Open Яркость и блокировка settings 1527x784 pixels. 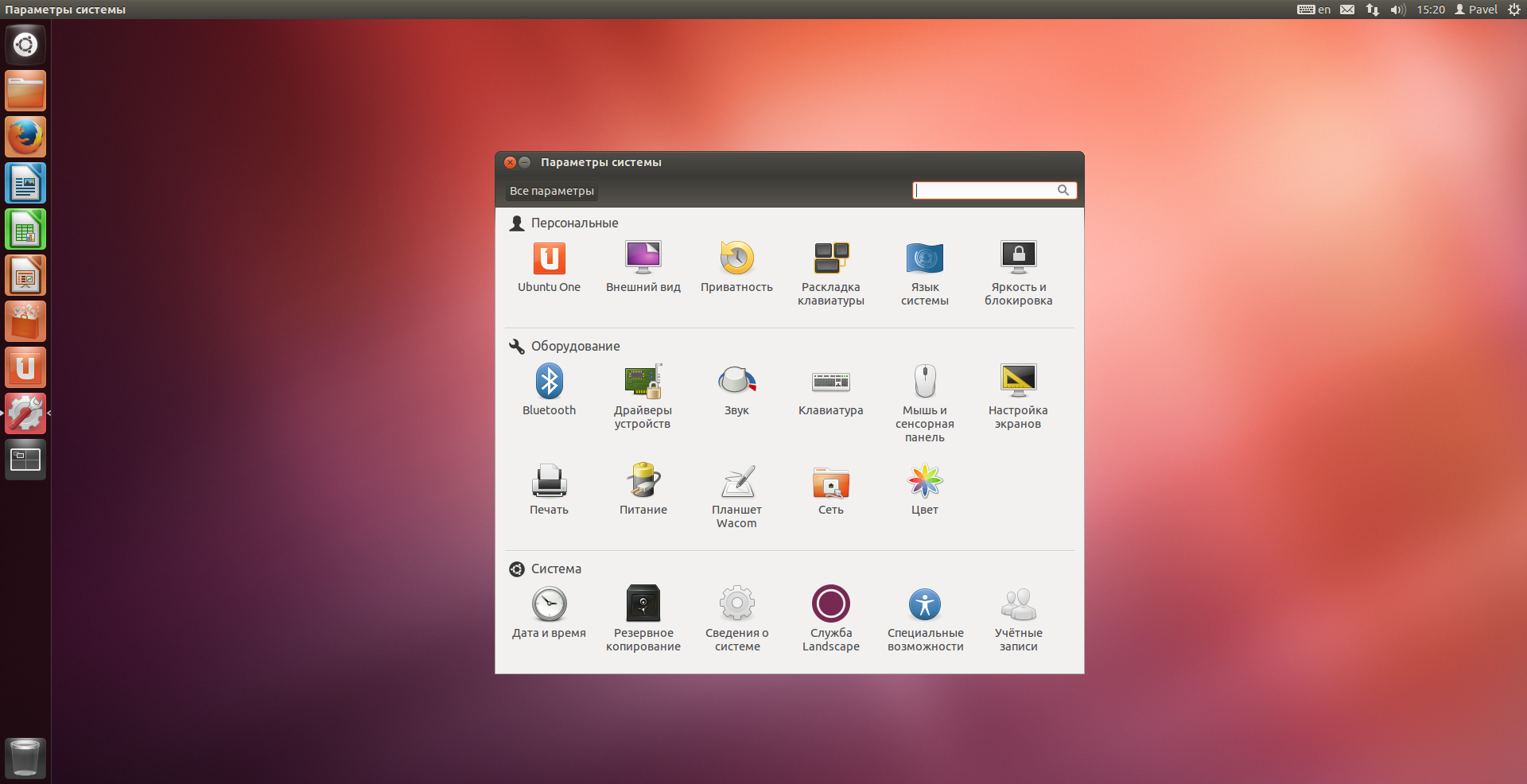tap(1018, 274)
